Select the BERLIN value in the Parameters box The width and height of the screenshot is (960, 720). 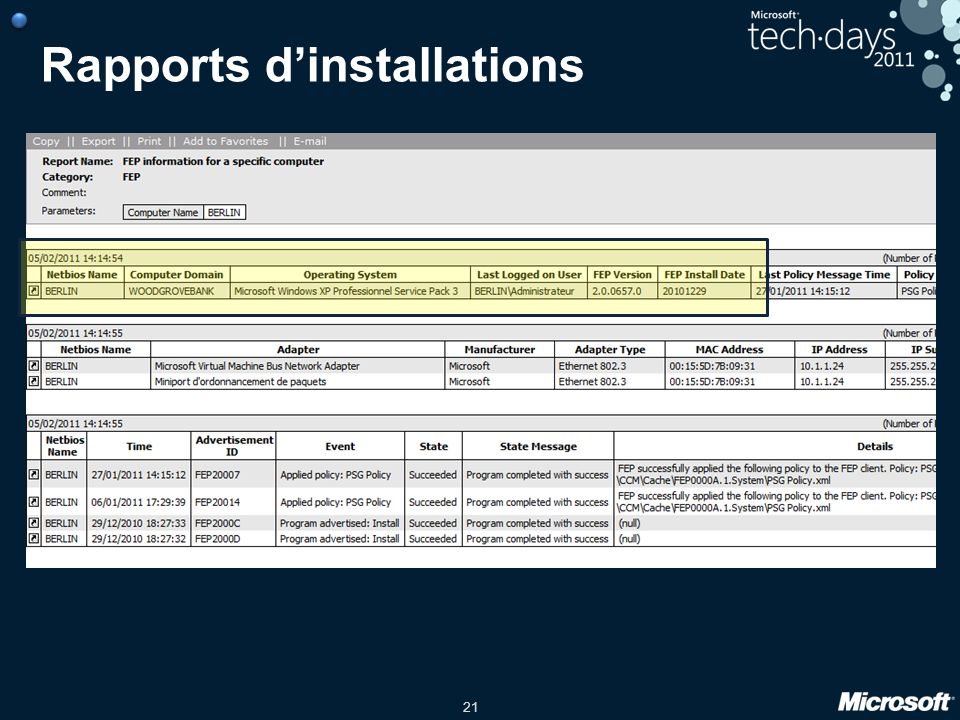point(224,212)
